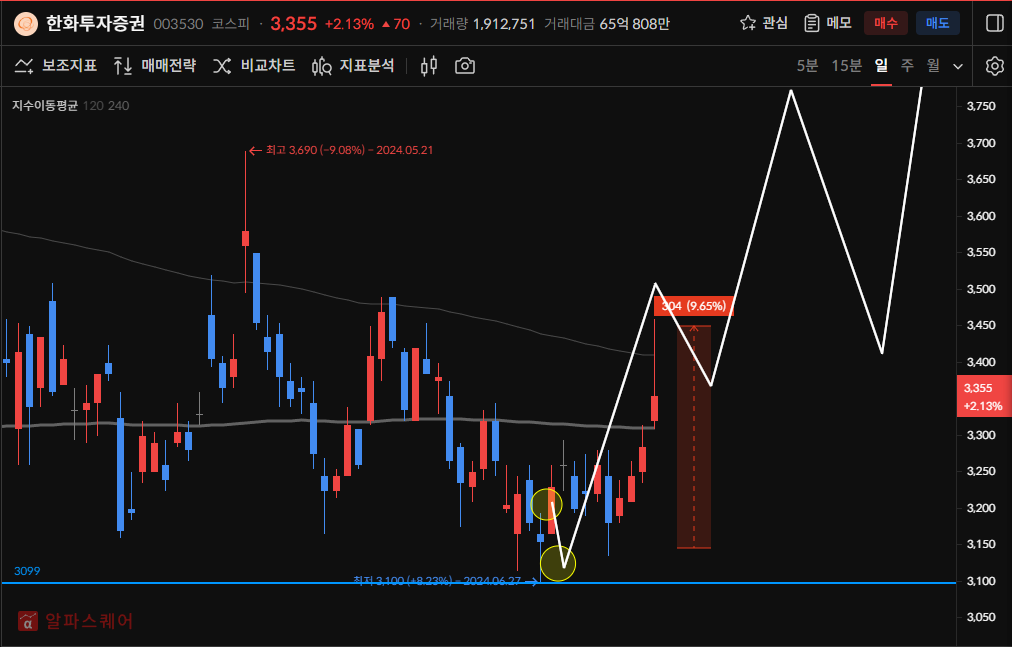Viewport: 1012px width, 647px height.
Task: Click the 매매전략 arrows icon
Action: [123, 66]
